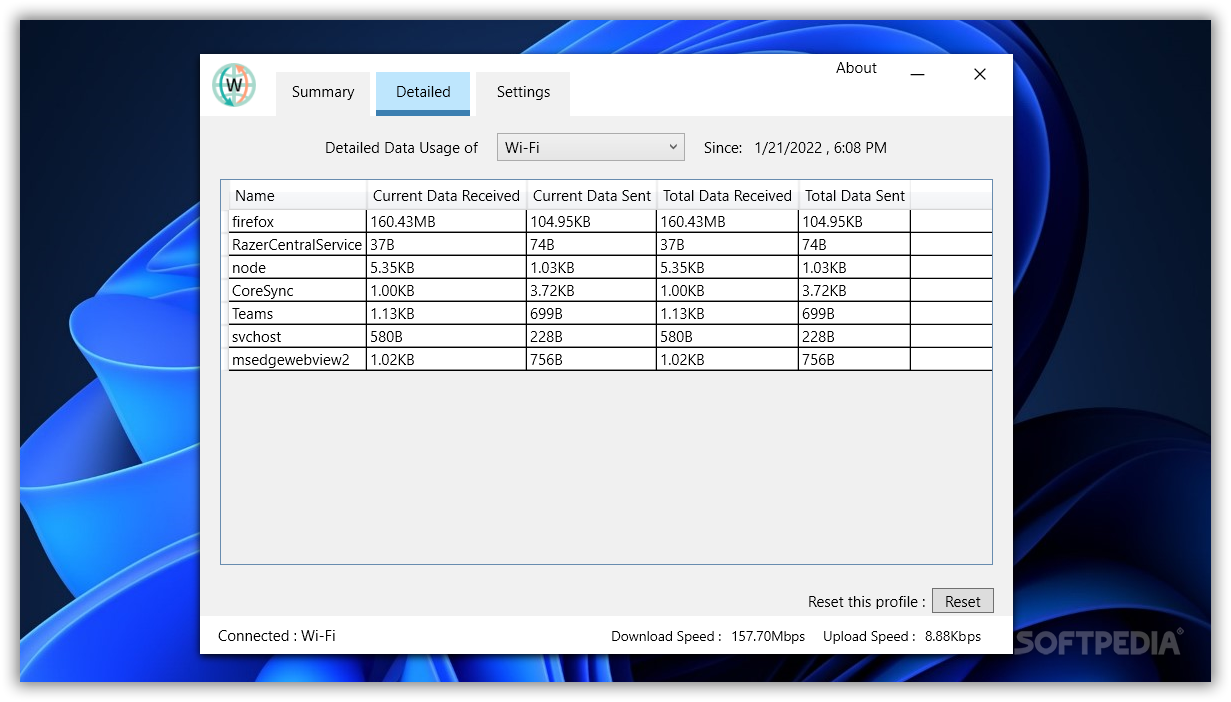The image size is (1231, 702).
Task: Sort by Current Data Received header
Action: [x=447, y=196]
